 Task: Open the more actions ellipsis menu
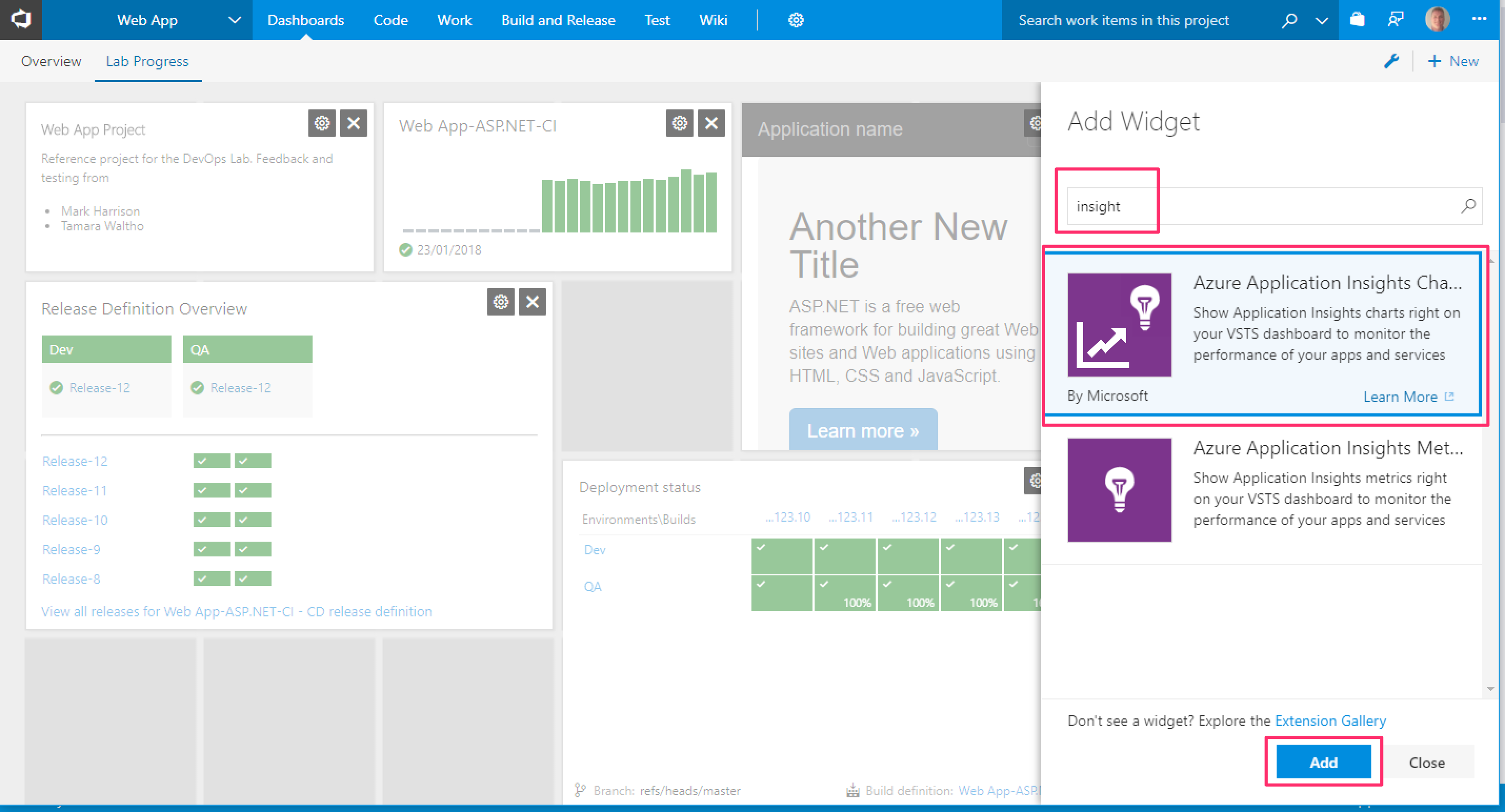[x=1479, y=19]
